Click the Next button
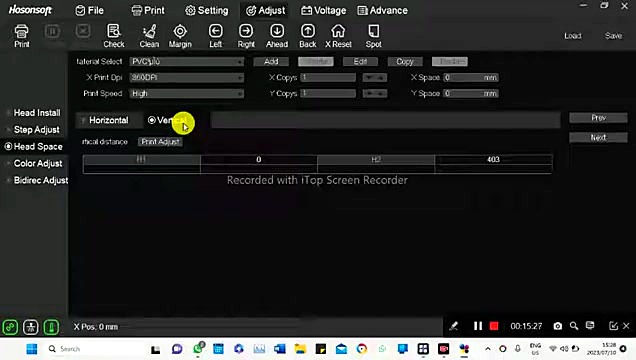This screenshot has height=360, width=636. point(598,137)
